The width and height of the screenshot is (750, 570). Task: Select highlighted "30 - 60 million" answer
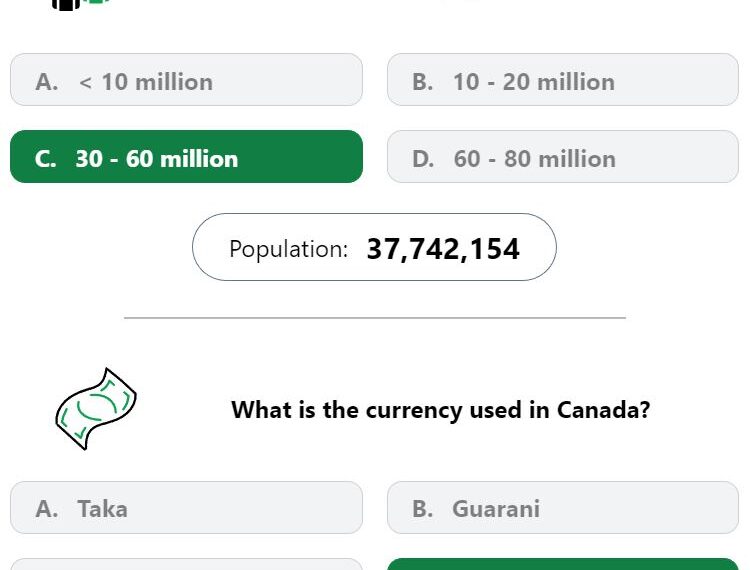186,156
